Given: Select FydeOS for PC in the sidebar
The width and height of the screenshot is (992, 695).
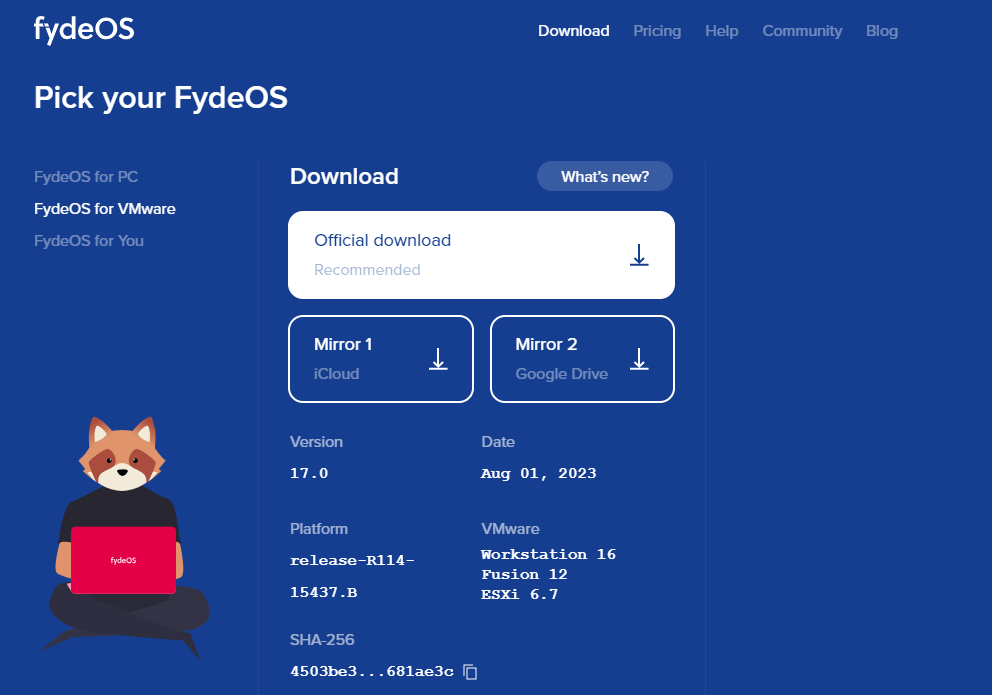Looking at the screenshot, I should [x=86, y=177].
